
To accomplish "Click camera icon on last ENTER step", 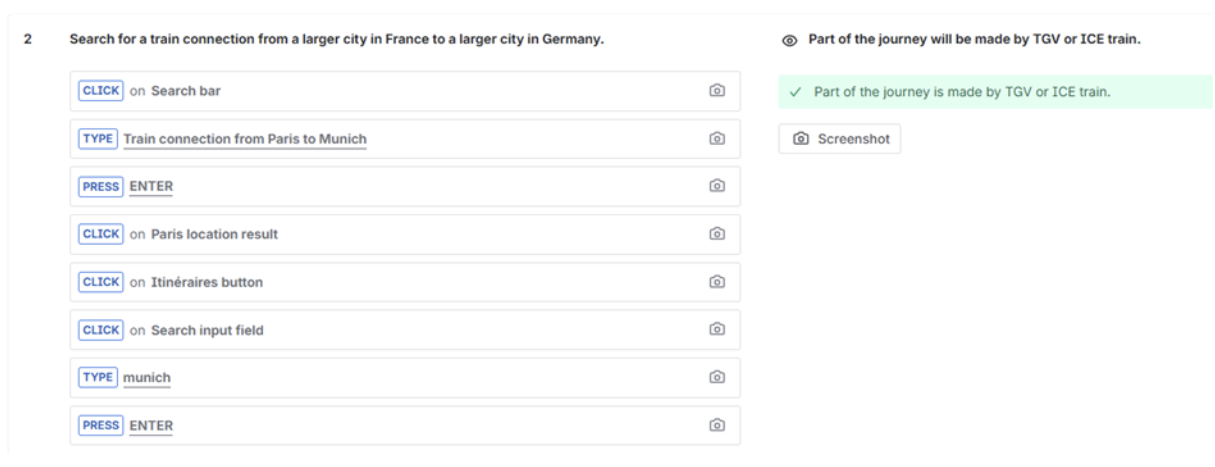I will click(716, 425).
